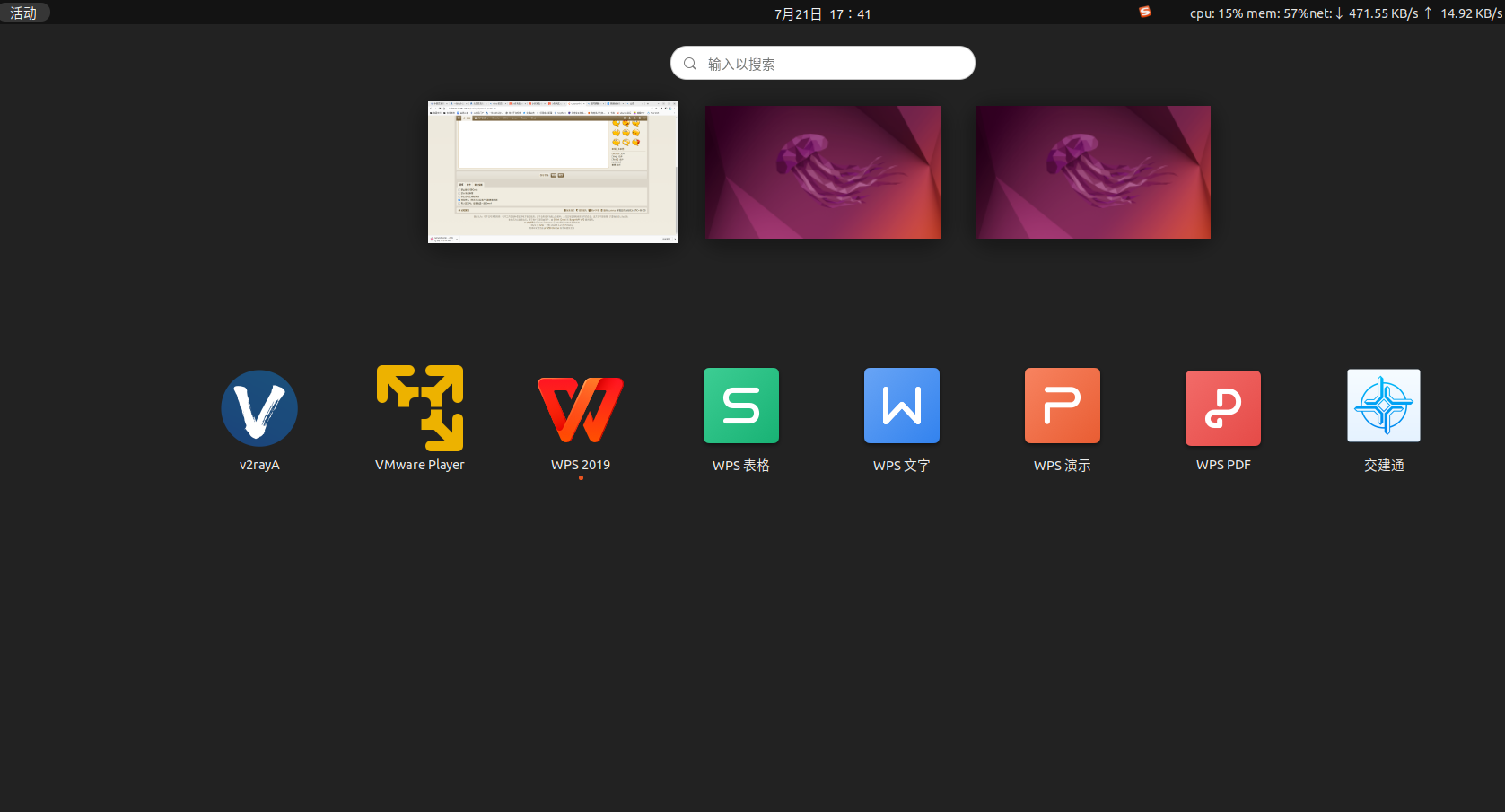Click the VMware Player label text
Image resolution: width=1505 pixels, height=812 pixels.
[420, 465]
